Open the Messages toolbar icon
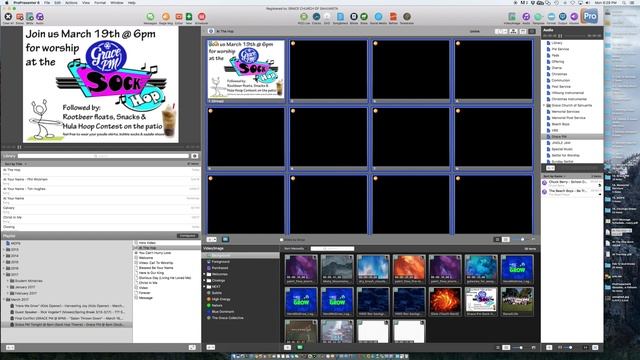The width and height of the screenshot is (640, 360). tap(150, 17)
